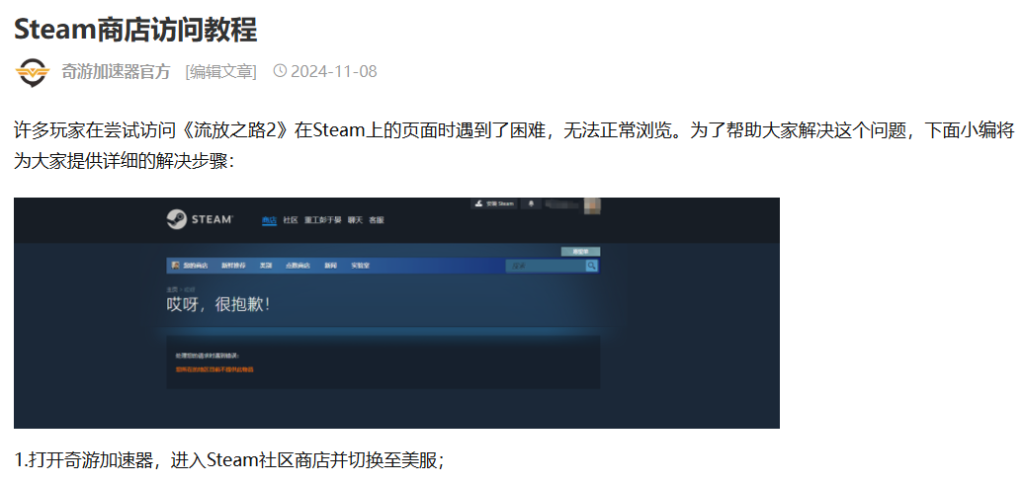Image resolution: width=1024 pixels, height=486 pixels.
Task: Expand the 新鲜推荐 store menu
Action: pos(233,265)
